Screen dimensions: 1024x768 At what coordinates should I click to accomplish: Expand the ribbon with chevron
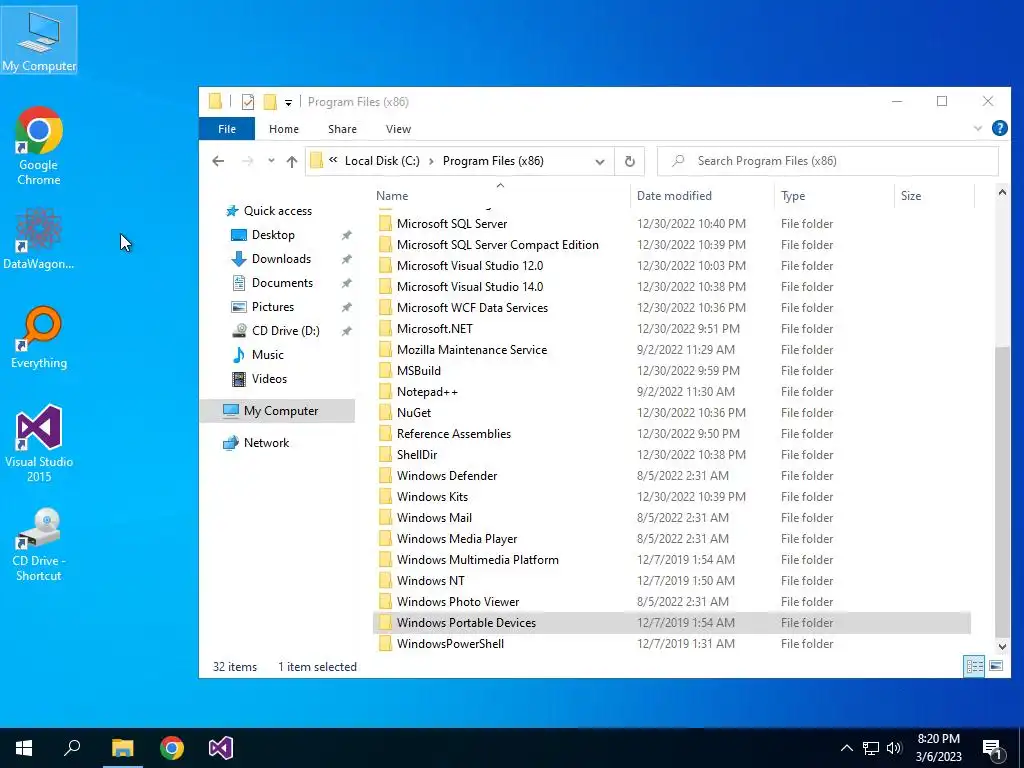tap(978, 129)
